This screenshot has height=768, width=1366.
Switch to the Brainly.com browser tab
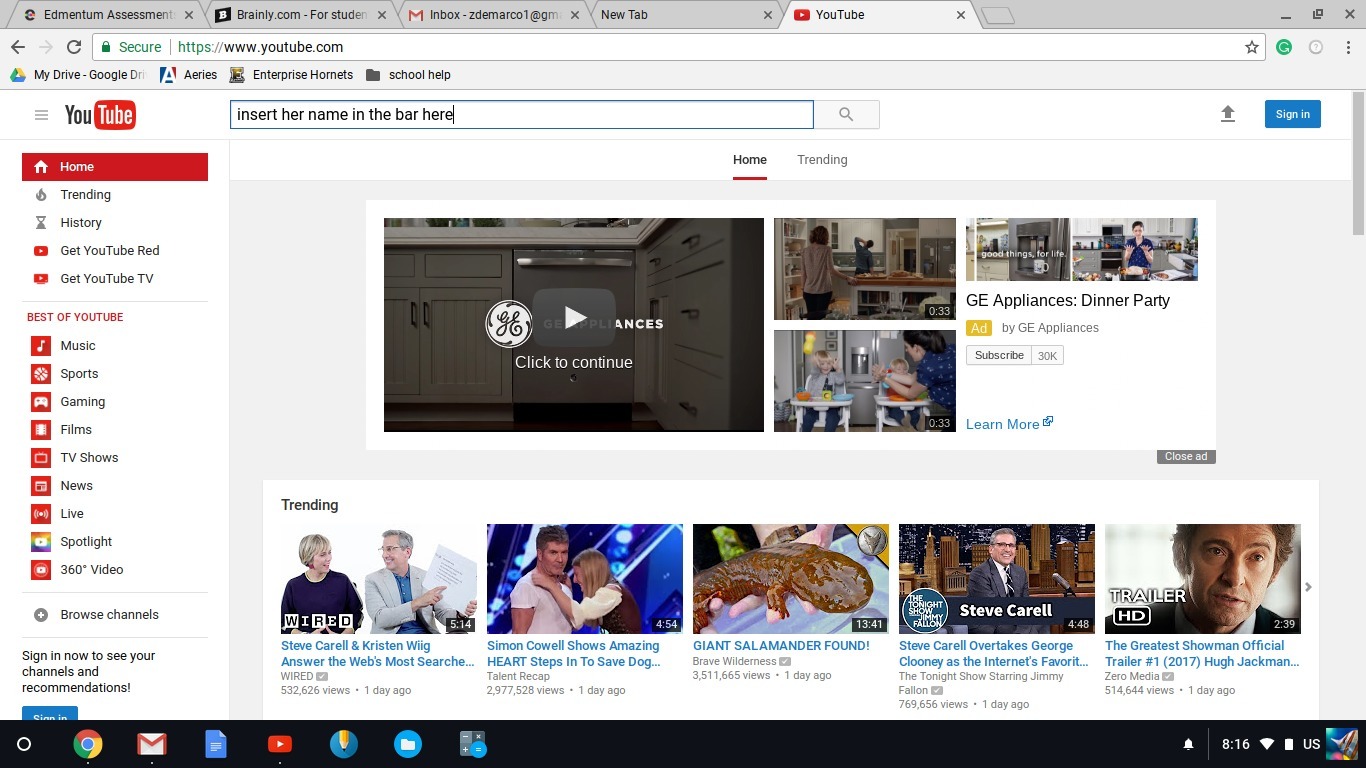301,15
